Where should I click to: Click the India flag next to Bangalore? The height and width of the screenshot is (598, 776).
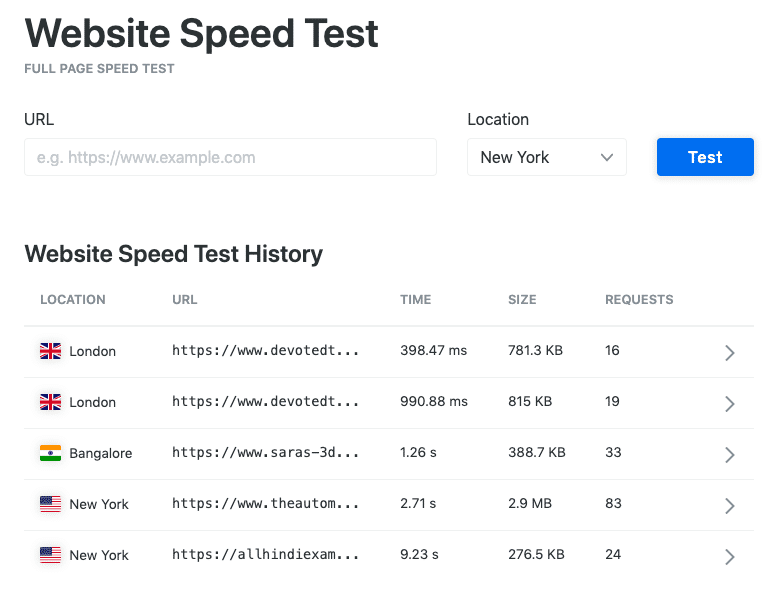tap(50, 453)
